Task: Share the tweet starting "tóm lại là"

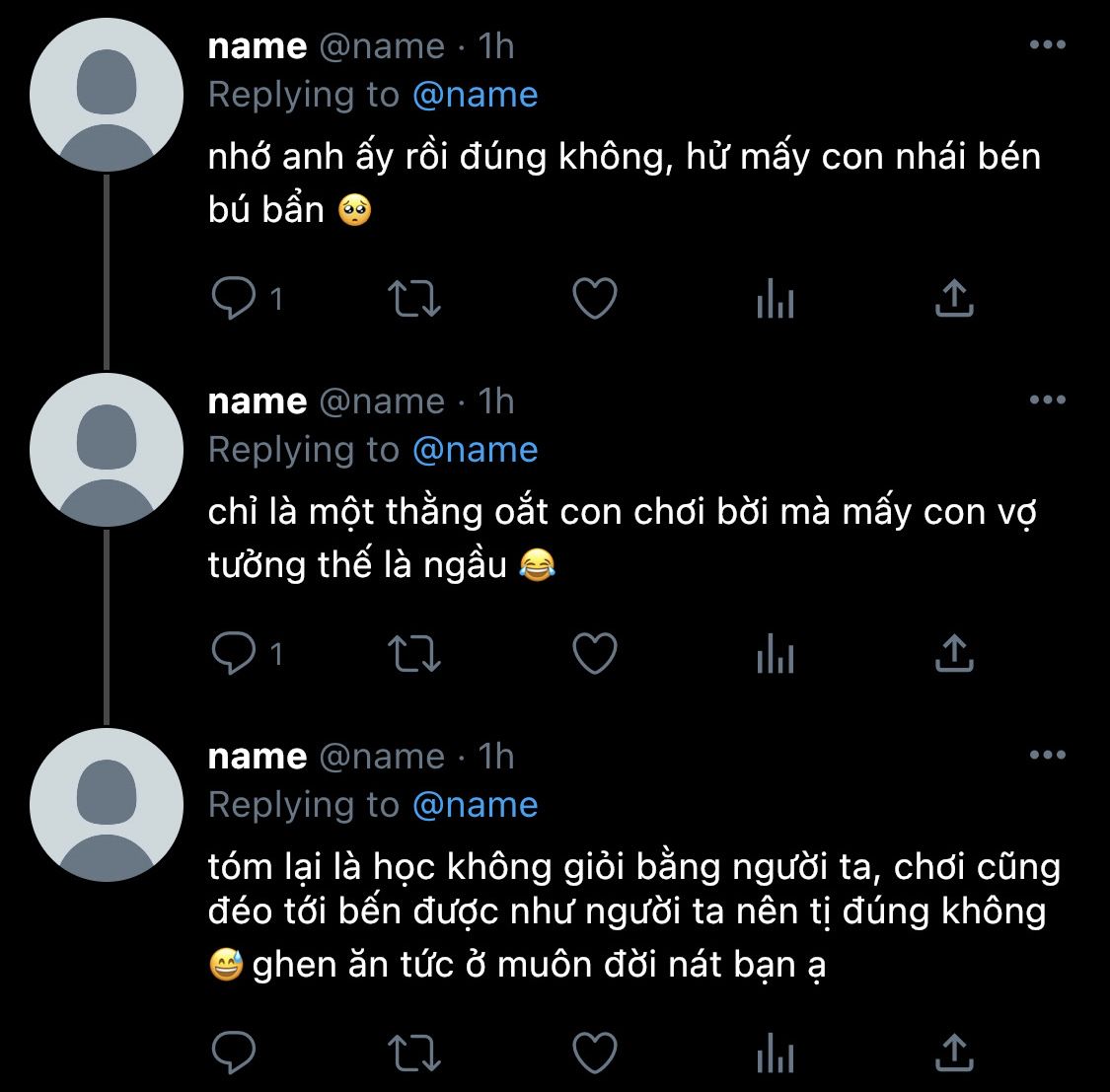Action: pos(953,1053)
